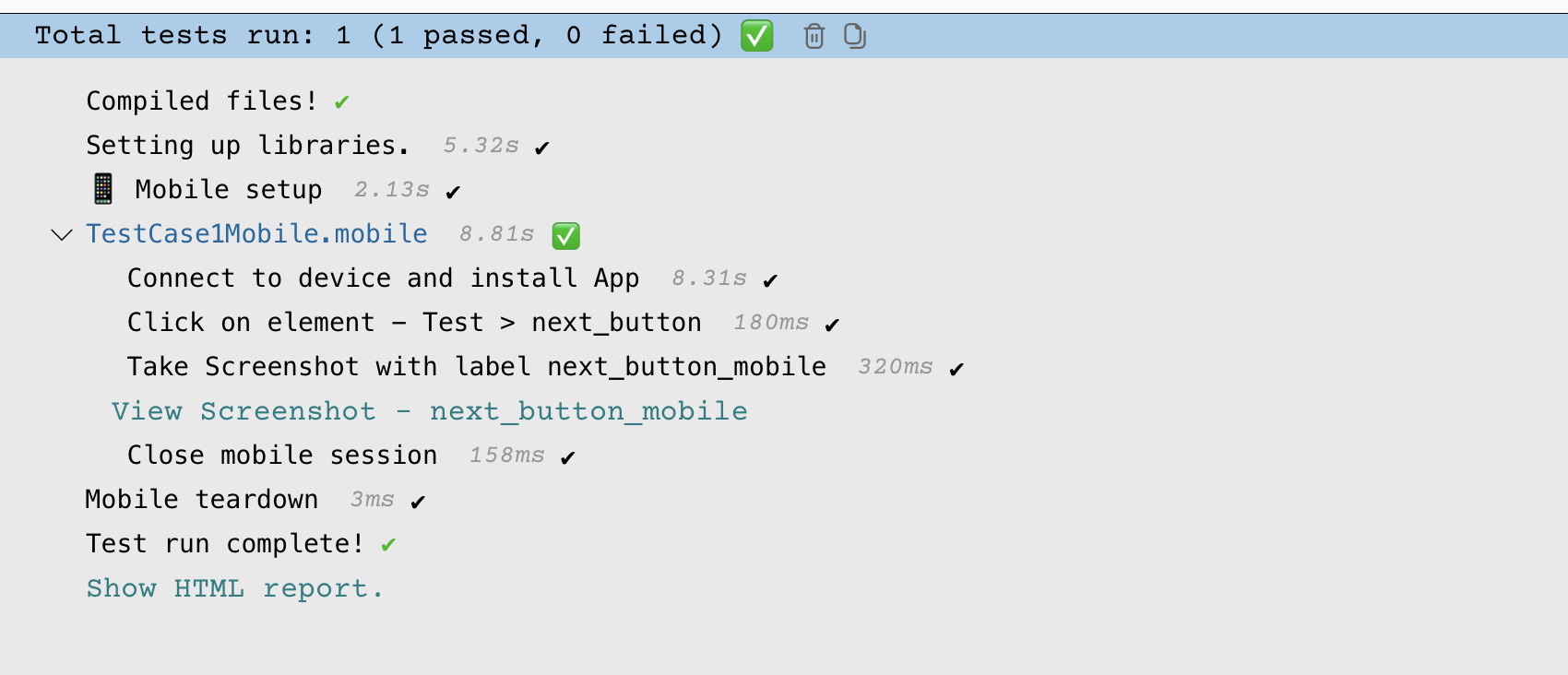The width and height of the screenshot is (1568, 675).
Task: Click the 8.81s duration of TestCase1Mobile
Action: (x=497, y=235)
